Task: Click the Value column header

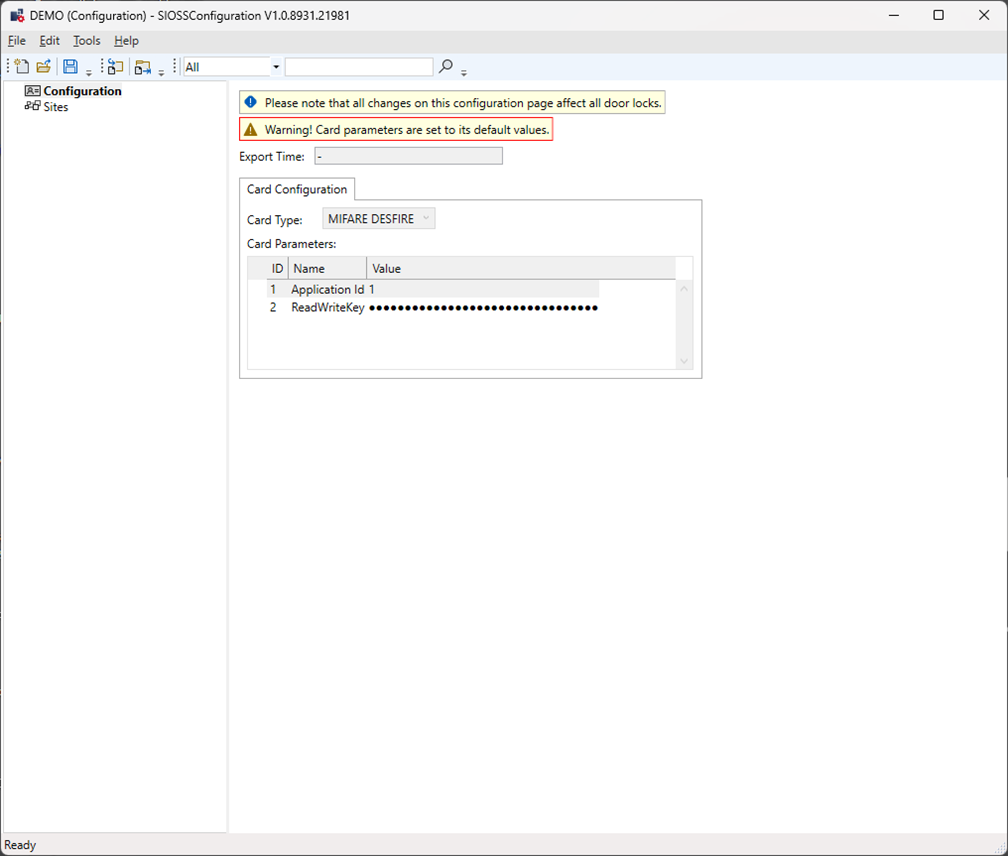Action: (x=387, y=269)
